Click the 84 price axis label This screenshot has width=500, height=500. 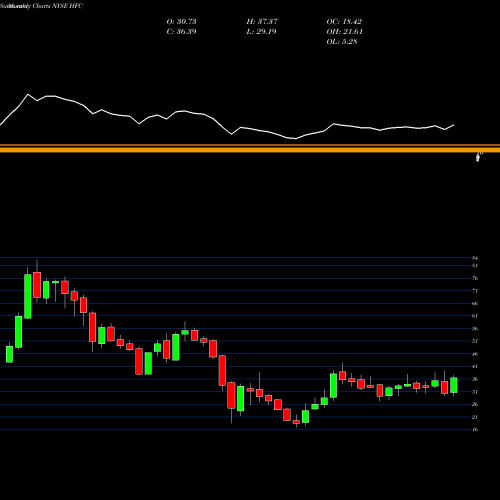475,258
